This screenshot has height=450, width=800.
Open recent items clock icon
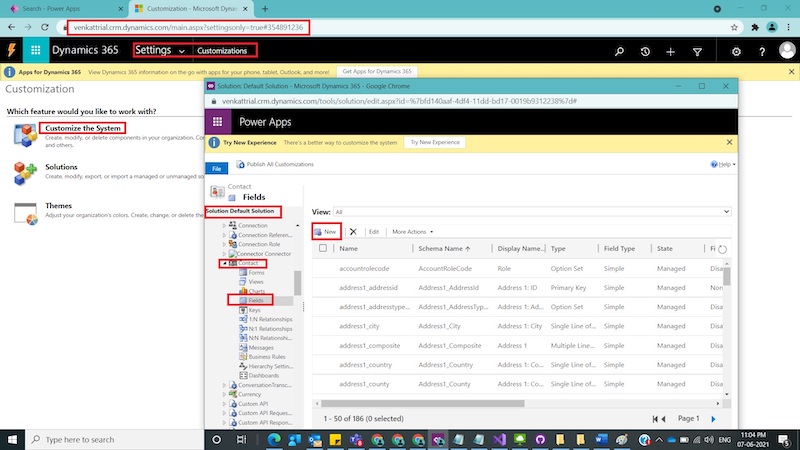645,51
